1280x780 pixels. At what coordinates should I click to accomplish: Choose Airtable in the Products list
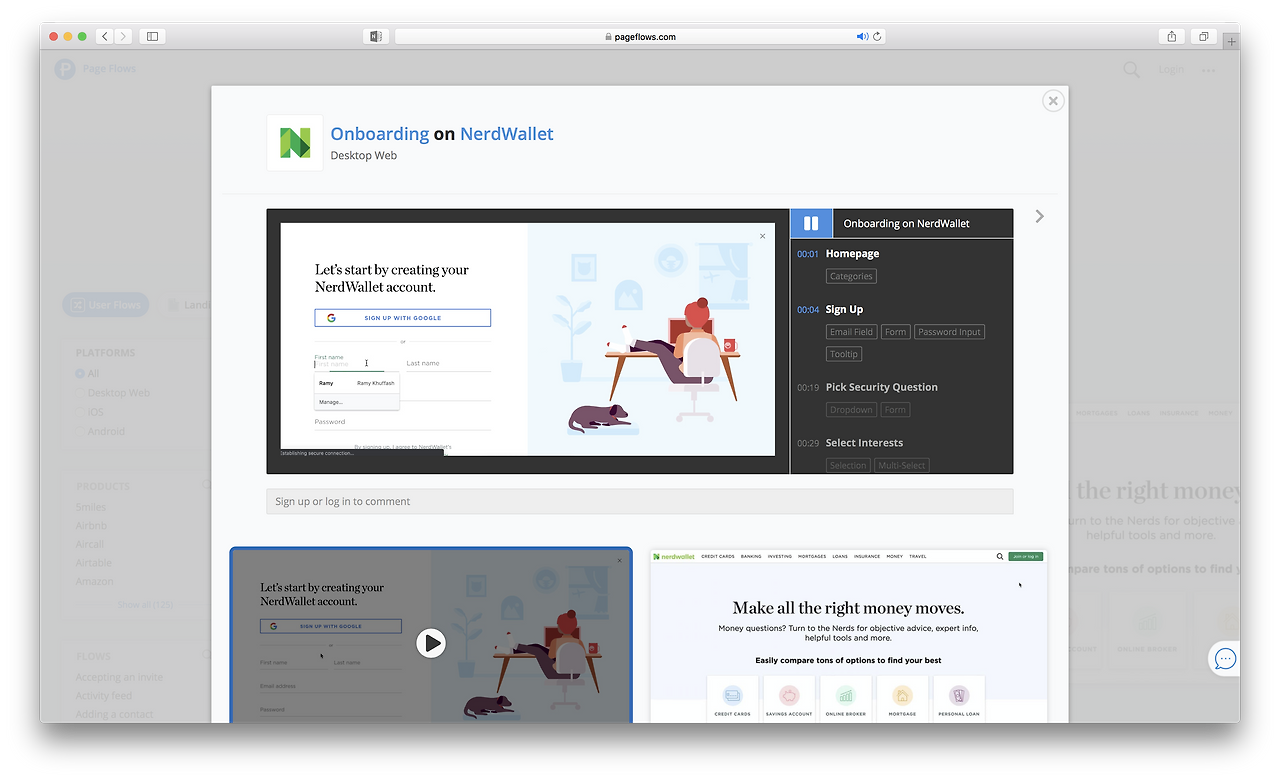click(x=94, y=563)
